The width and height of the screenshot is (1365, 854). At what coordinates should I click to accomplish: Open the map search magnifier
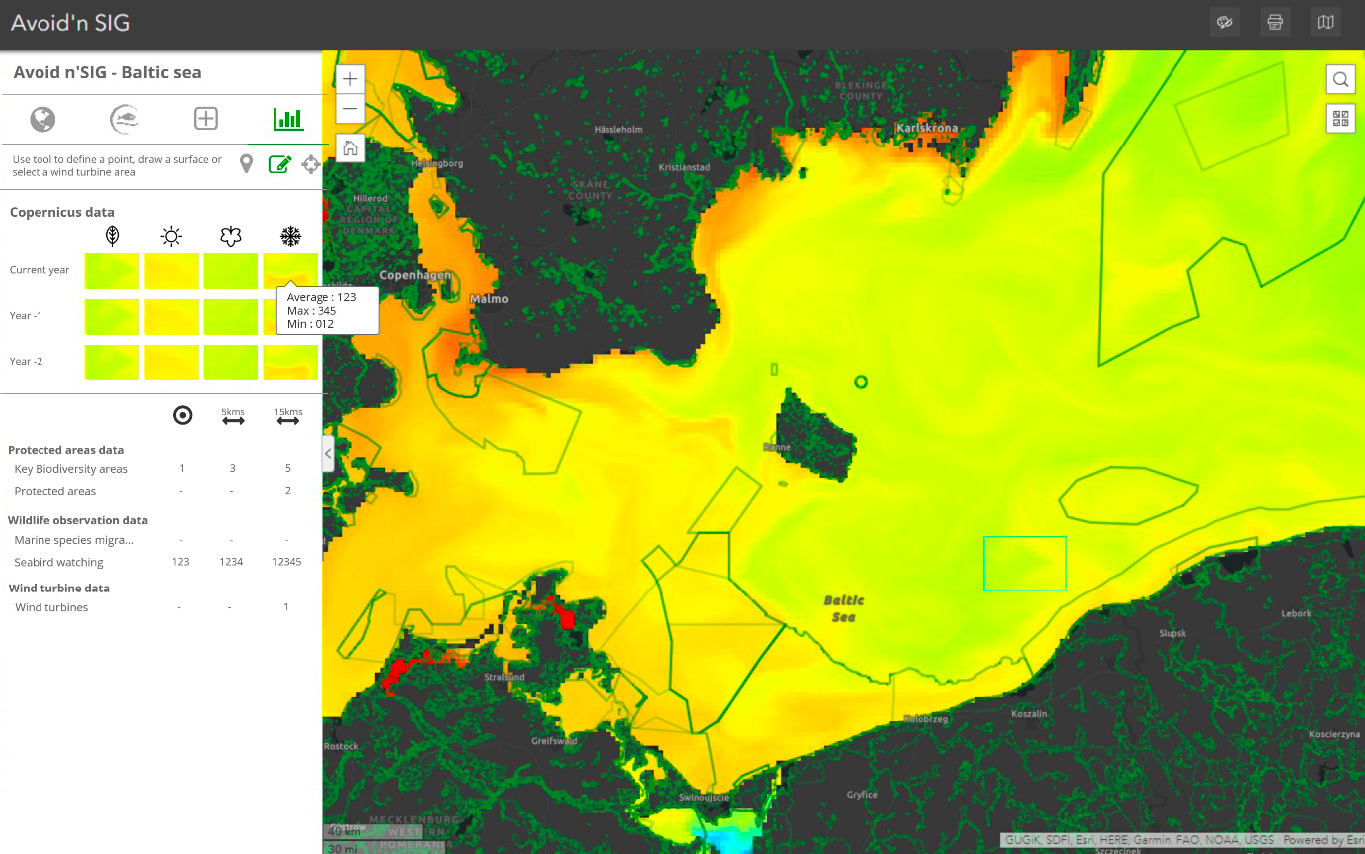[1340, 79]
